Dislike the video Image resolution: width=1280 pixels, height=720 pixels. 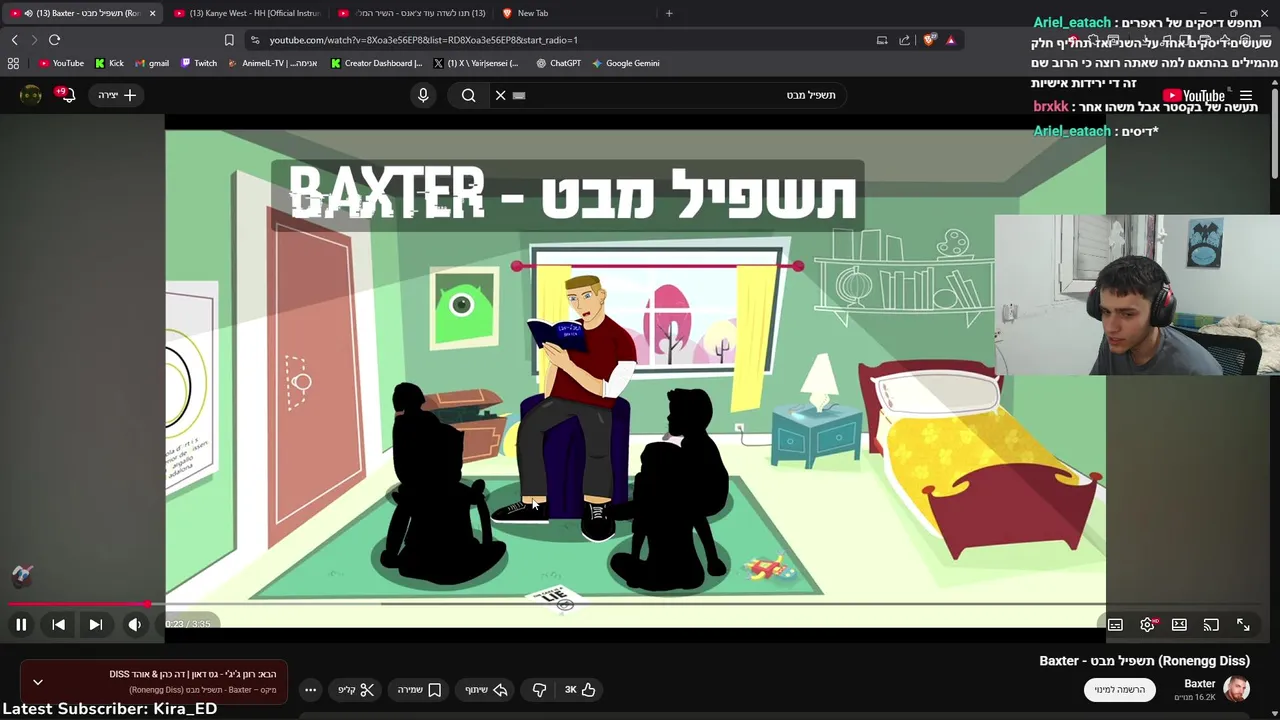click(x=539, y=689)
